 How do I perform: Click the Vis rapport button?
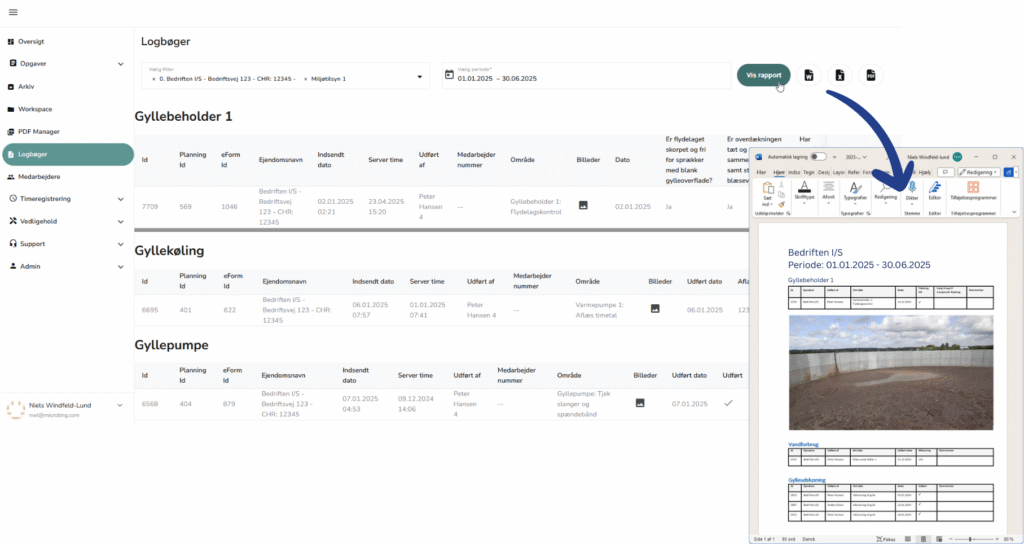tap(764, 76)
